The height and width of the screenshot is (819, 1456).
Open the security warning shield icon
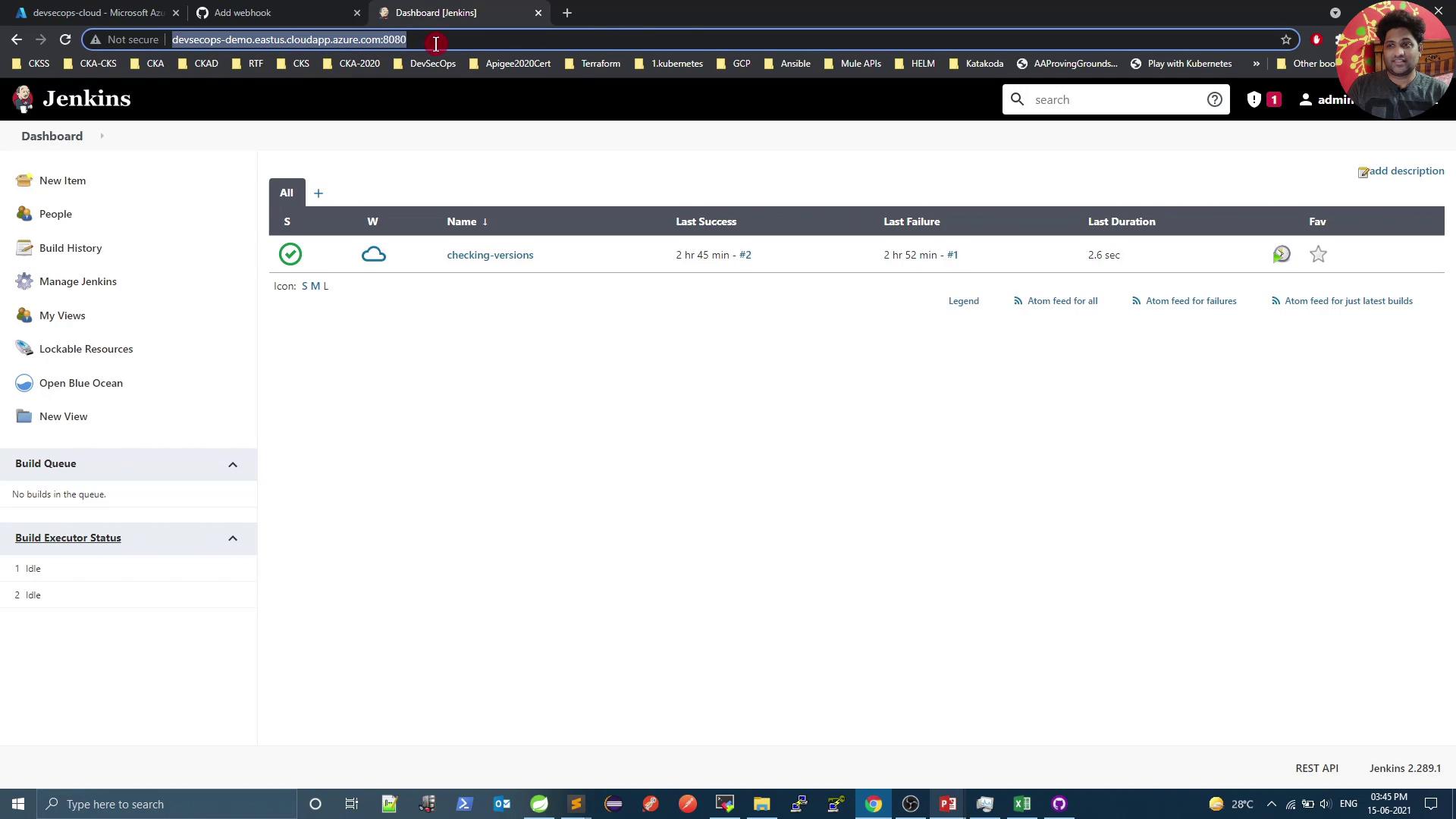click(1254, 99)
